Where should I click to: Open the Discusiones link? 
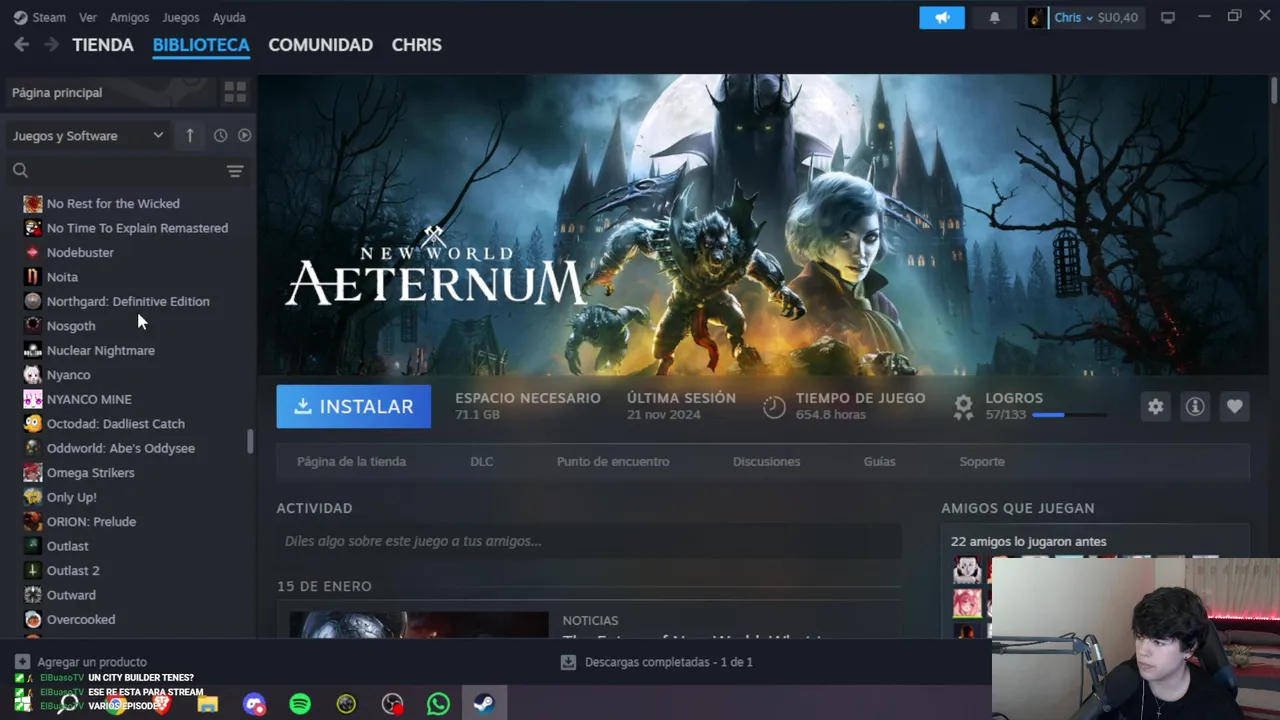pyautogui.click(x=766, y=461)
